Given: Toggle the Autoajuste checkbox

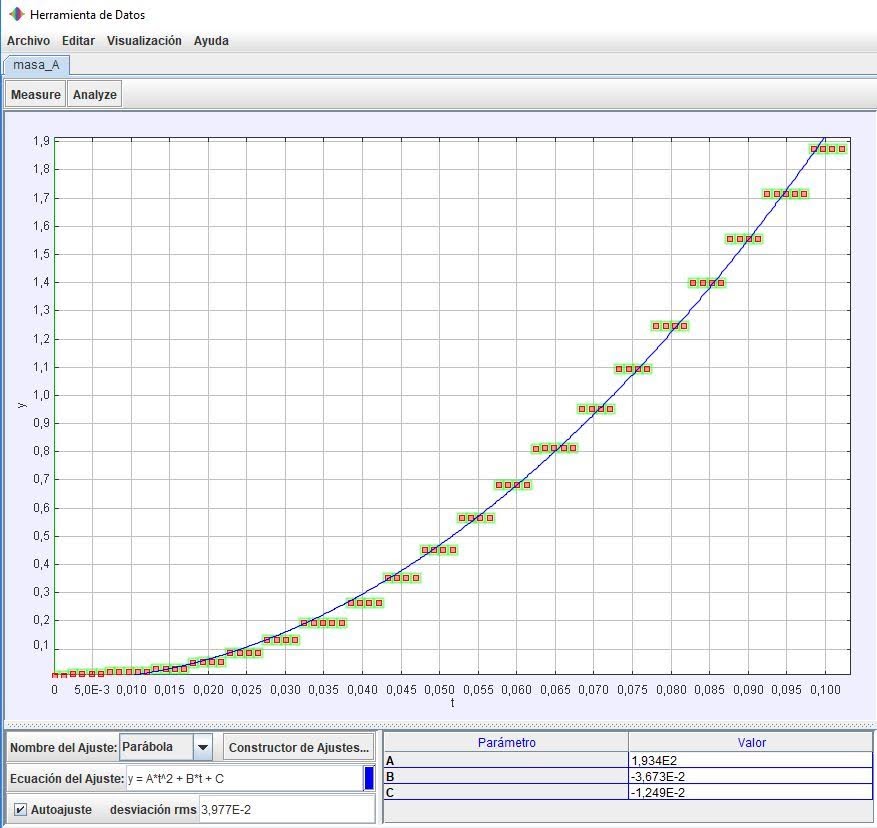Looking at the screenshot, I should coord(21,809).
